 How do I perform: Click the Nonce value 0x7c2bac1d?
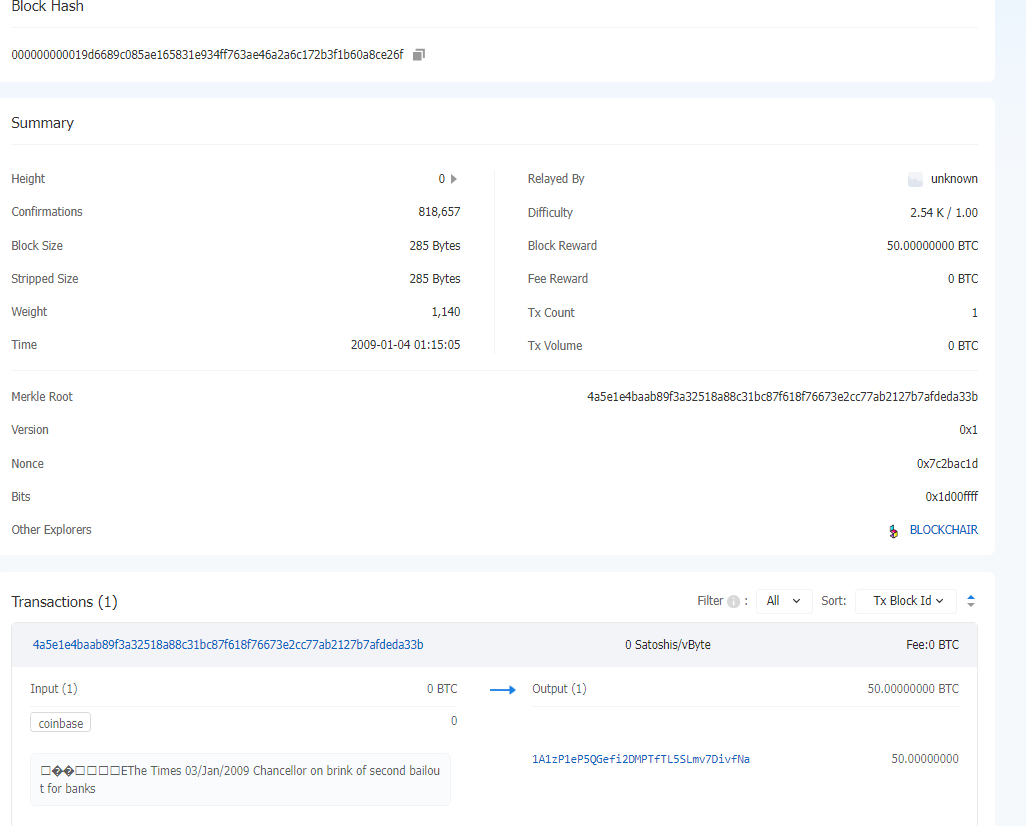coord(947,463)
